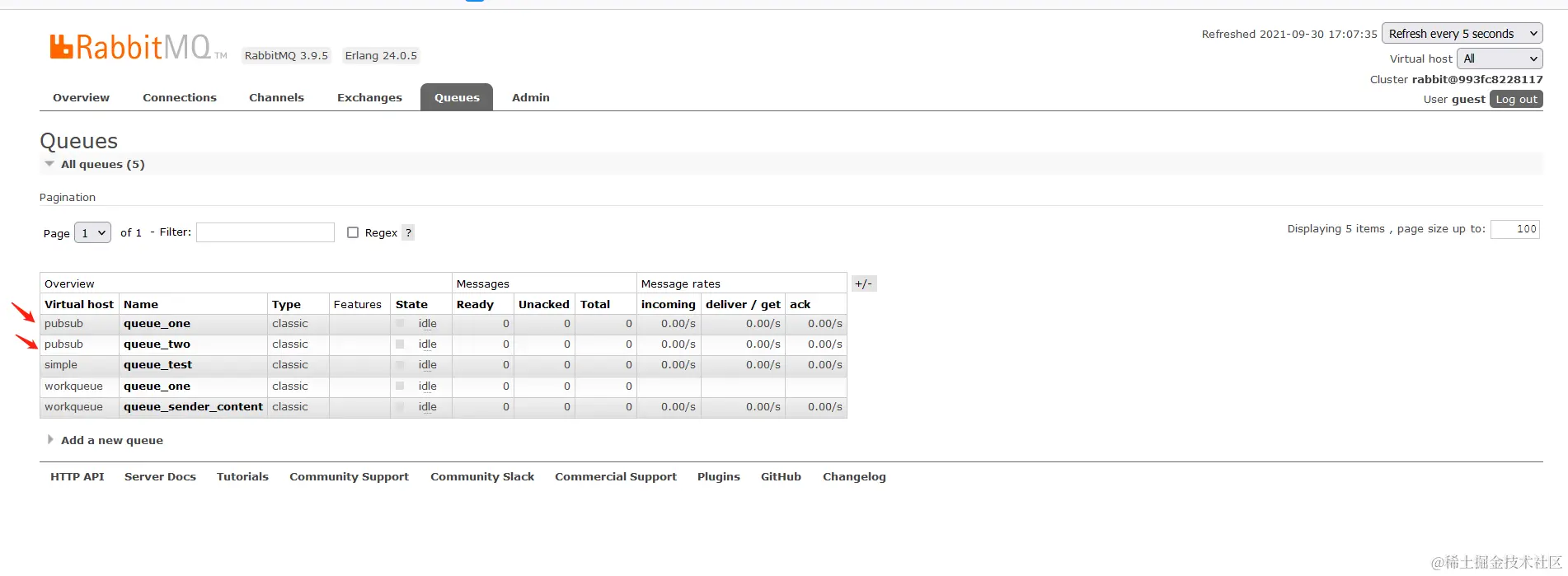Open the Page number dropdown

92,233
